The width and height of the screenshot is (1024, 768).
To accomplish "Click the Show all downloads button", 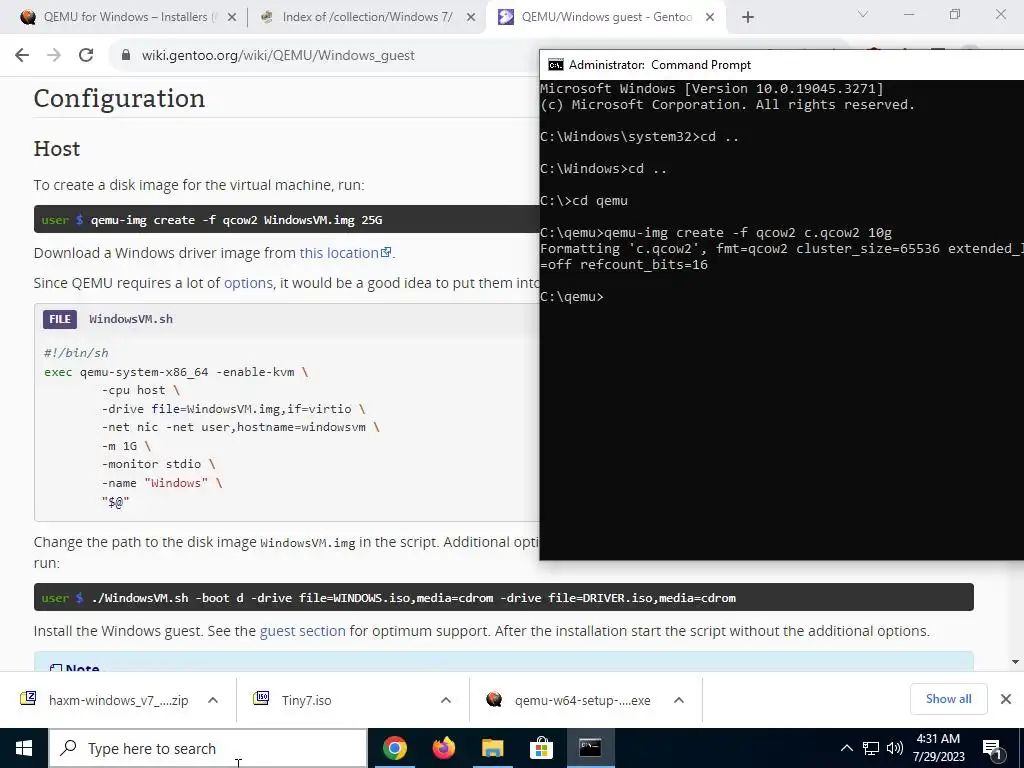I will (948, 699).
